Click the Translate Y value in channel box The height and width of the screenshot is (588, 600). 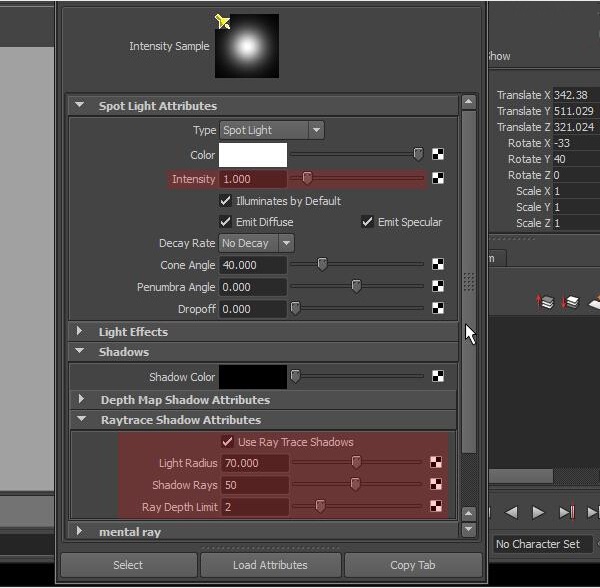point(576,111)
